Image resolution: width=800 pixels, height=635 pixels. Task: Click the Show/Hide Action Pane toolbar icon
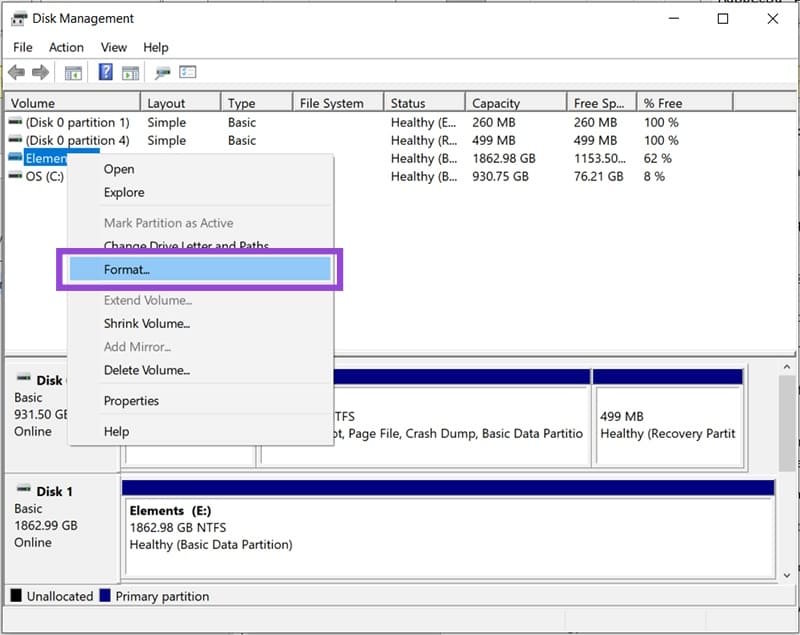pos(129,72)
